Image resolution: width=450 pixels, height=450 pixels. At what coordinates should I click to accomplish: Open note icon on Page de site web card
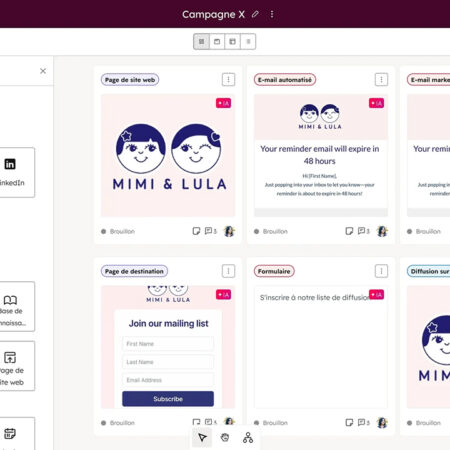(196, 231)
